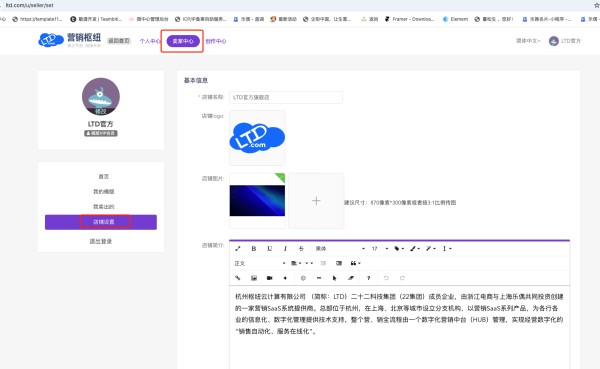
Task: Open the Teambiti bookmark in bookmarks bar
Action: [x=96, y=19]
